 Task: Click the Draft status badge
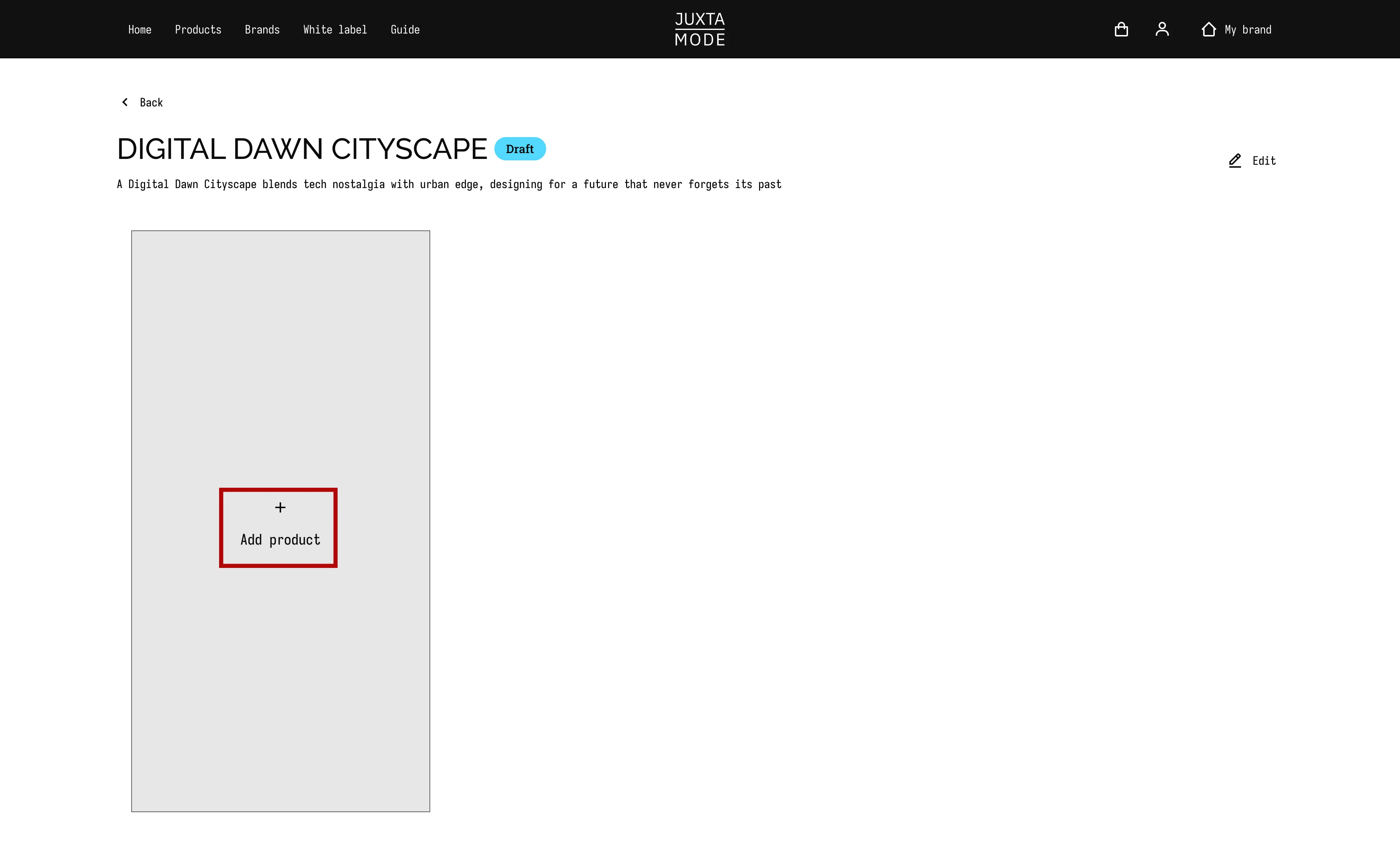click(519, 149)
